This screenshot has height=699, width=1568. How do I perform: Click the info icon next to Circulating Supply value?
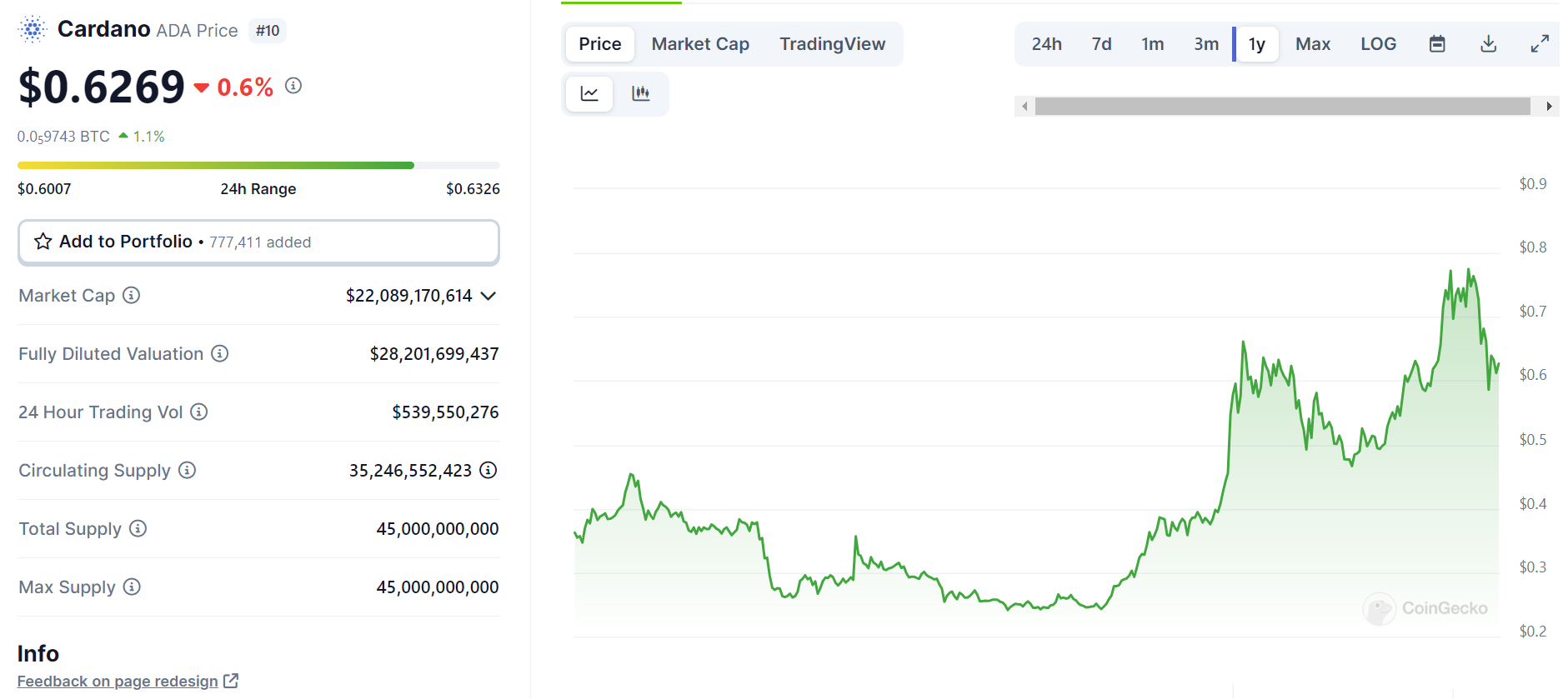coord(488,471)
